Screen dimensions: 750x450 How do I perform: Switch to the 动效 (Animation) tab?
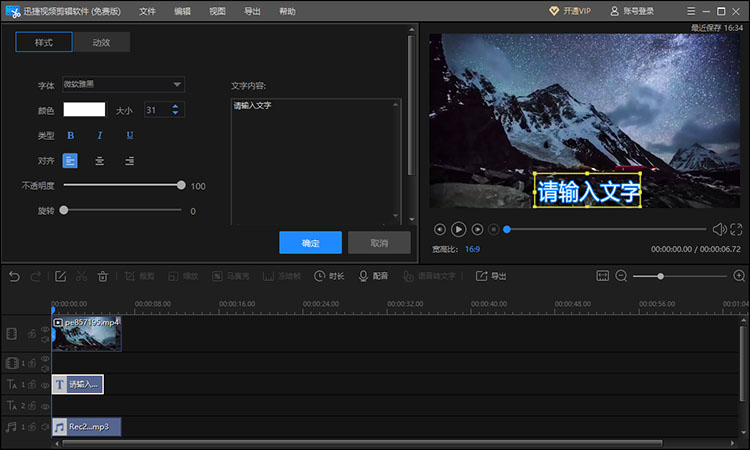coord(101,42)
